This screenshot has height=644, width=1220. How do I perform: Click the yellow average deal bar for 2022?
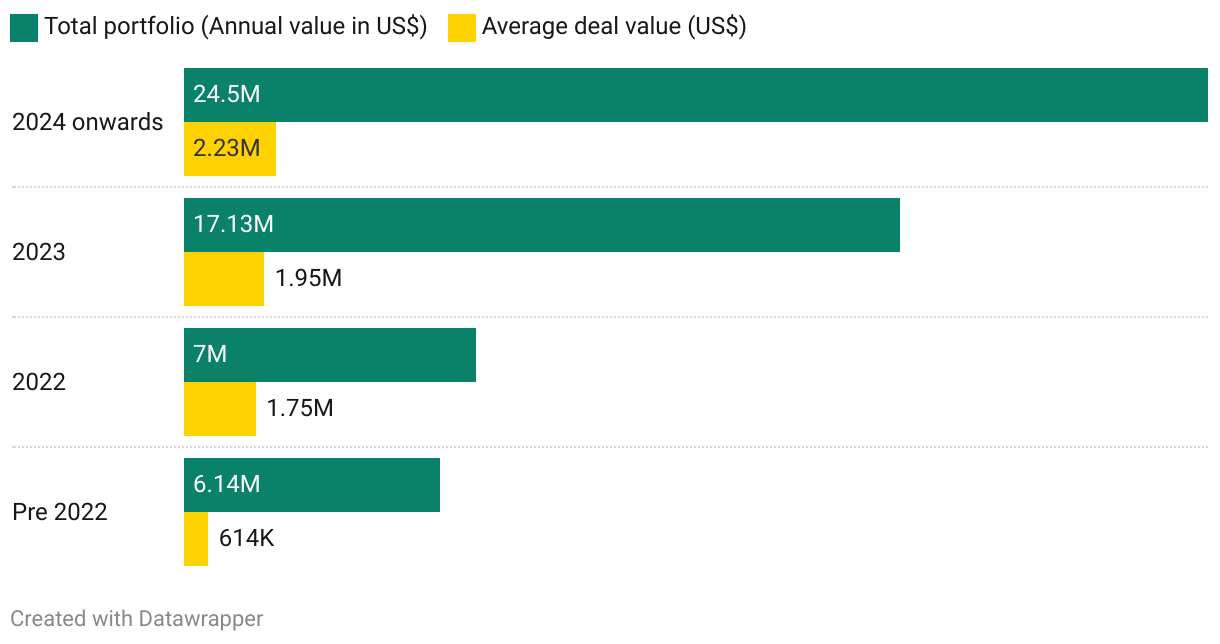tap(219, 409)
